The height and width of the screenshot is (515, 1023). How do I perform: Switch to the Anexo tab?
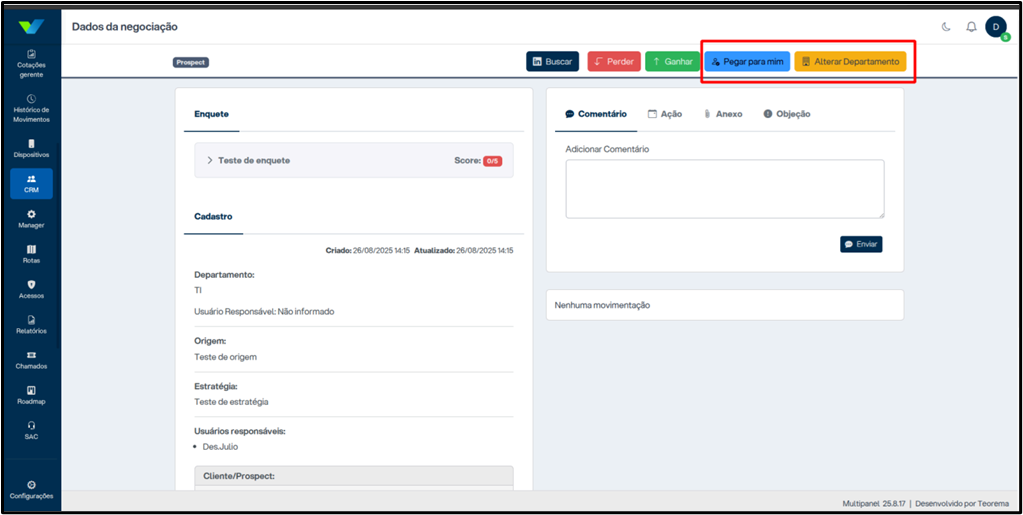coord(723,114)
